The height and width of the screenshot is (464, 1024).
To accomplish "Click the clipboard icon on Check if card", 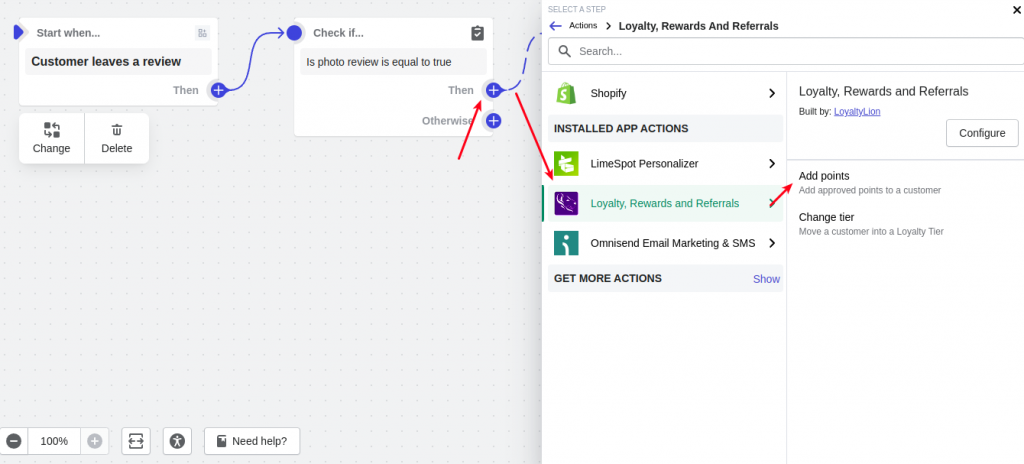I will pyautogui.click(x=477, y=33).
